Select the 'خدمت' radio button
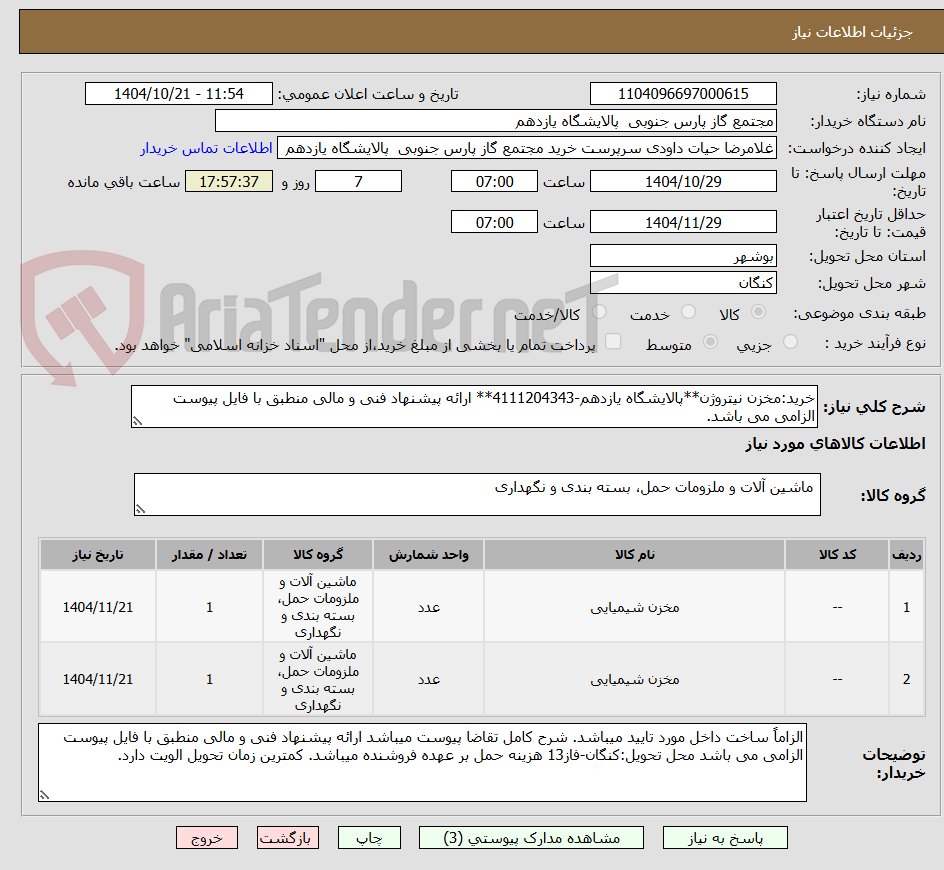The height and width of the screenshot is (870, 944). 688,312
